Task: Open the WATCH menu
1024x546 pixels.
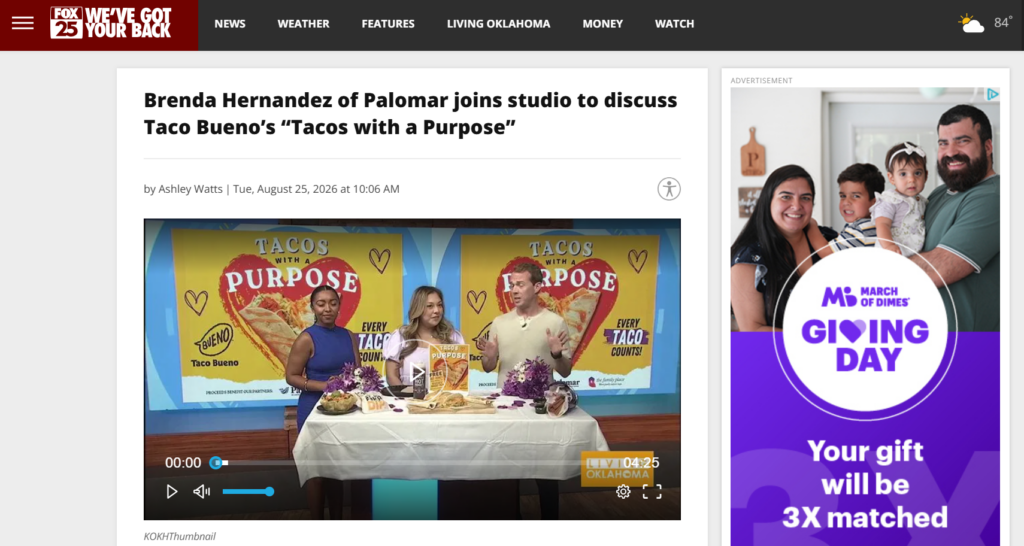Action: coord(675,24)
